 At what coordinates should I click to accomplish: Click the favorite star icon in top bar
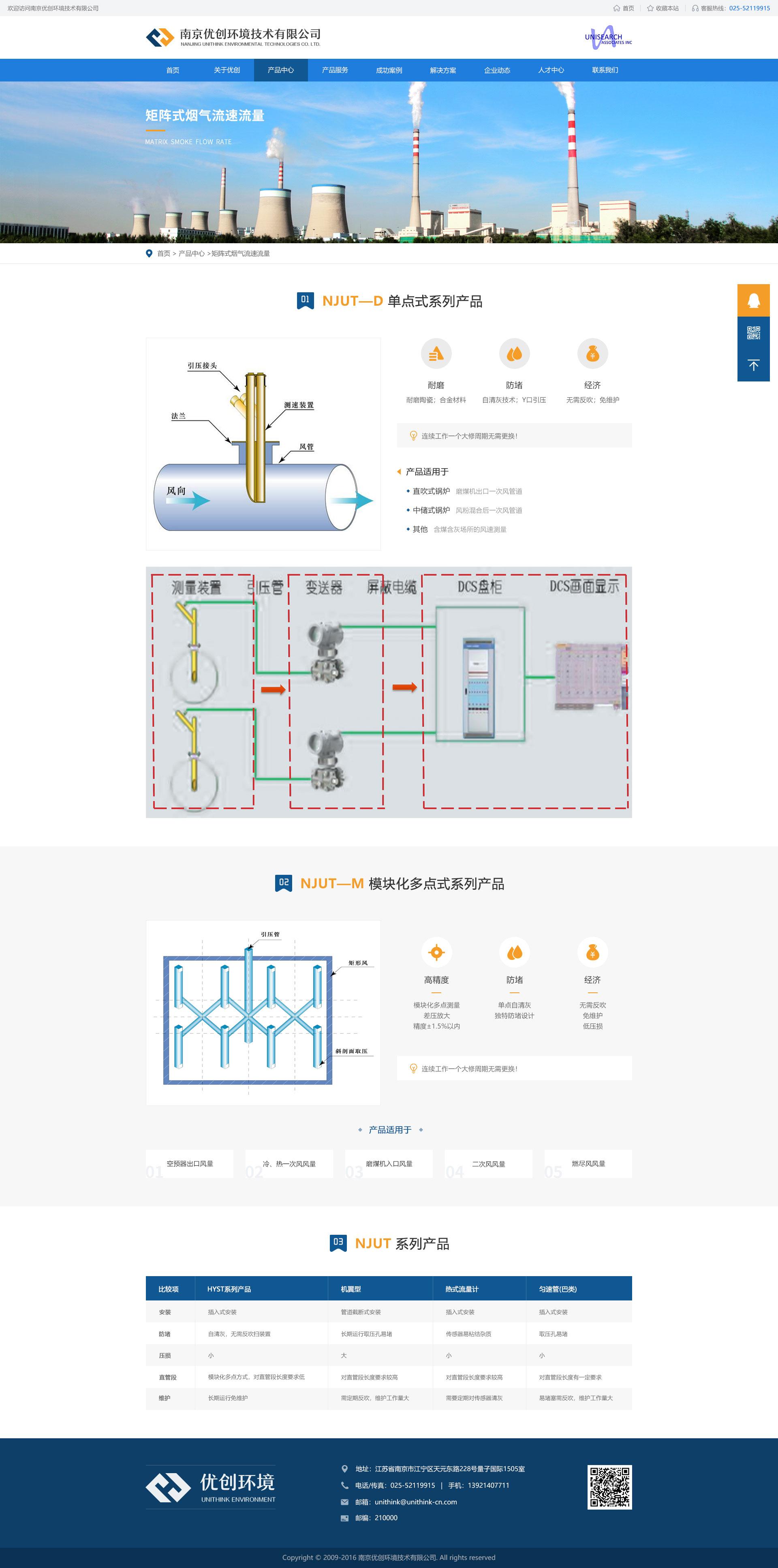650,9
